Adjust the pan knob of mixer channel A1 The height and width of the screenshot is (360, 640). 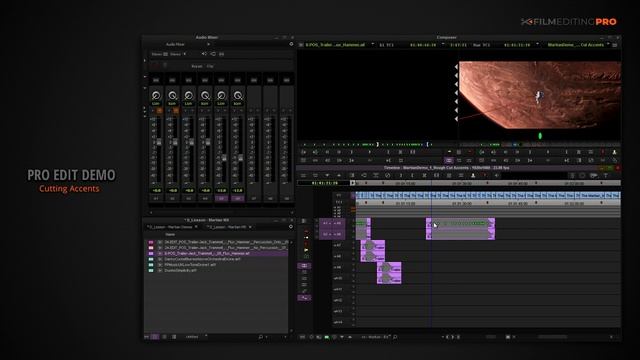[x=156, y=96]
